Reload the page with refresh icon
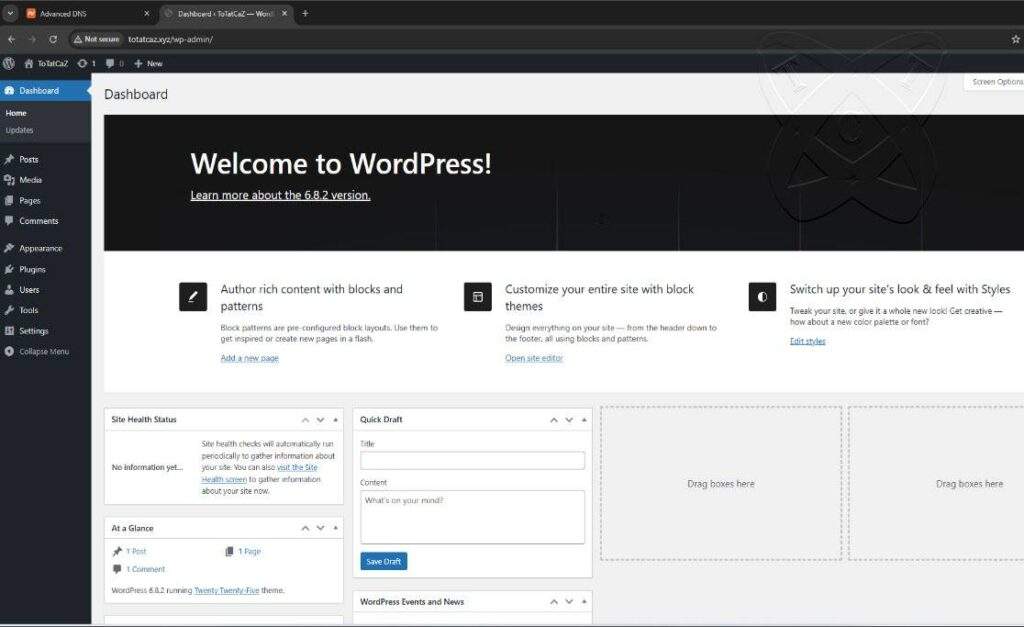 [x=53, y=39]
